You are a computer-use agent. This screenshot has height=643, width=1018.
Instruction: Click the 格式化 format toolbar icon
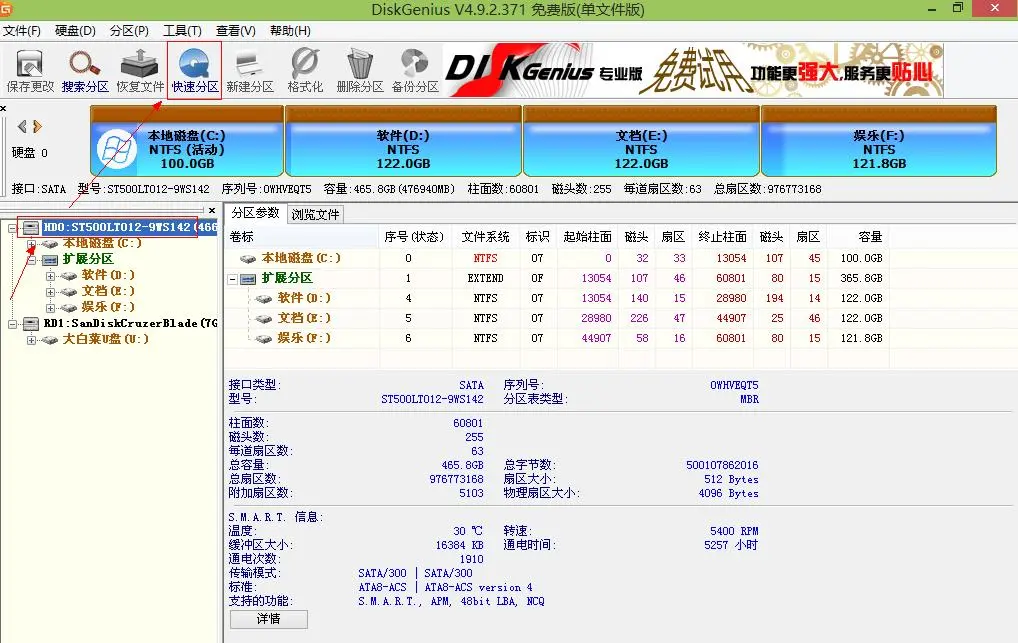click(x=305, y=71)
